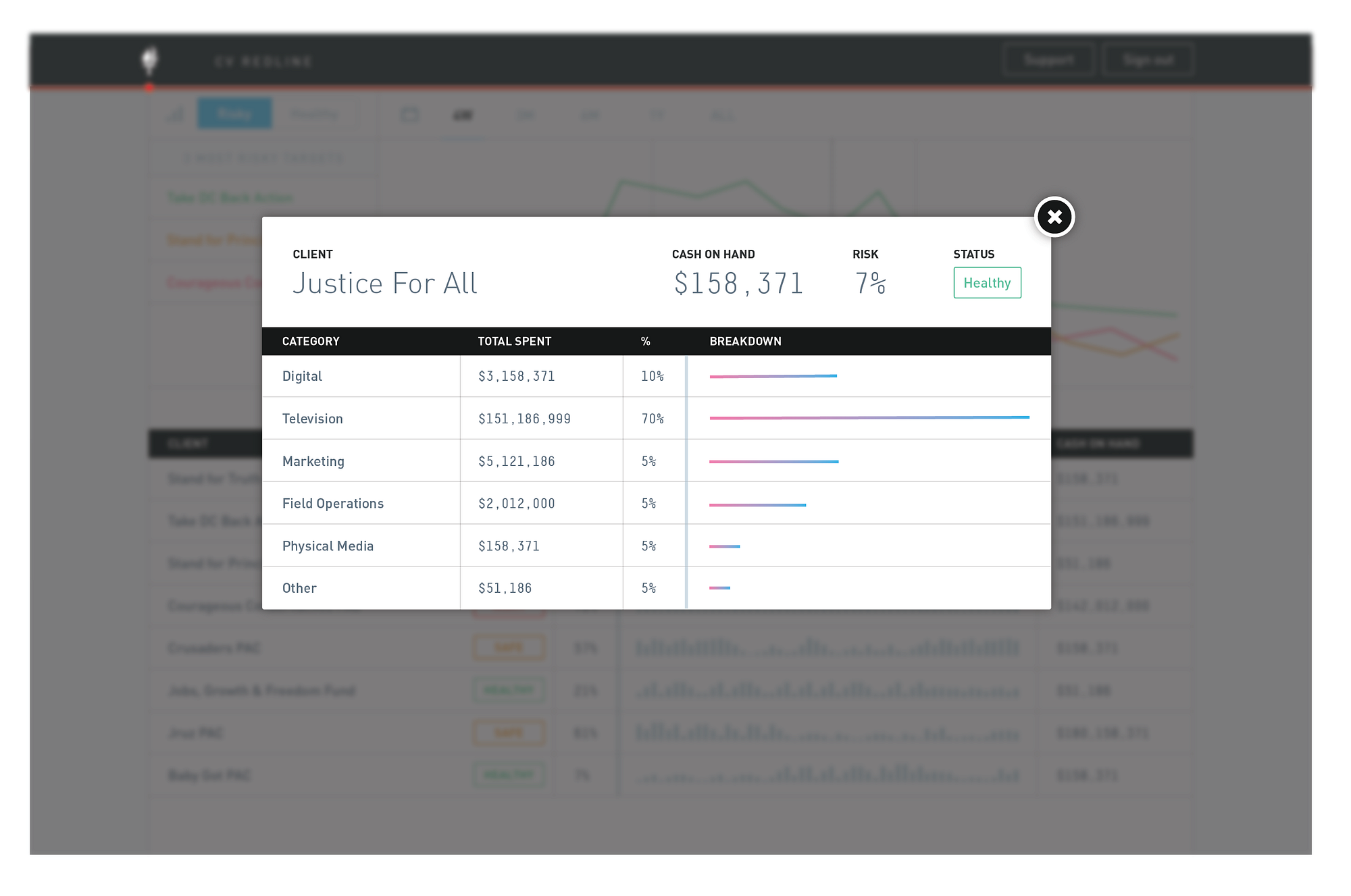The image size is (1351, 896).
Task: Click the Television breakdown gradient bar
Action: (869, 418)
